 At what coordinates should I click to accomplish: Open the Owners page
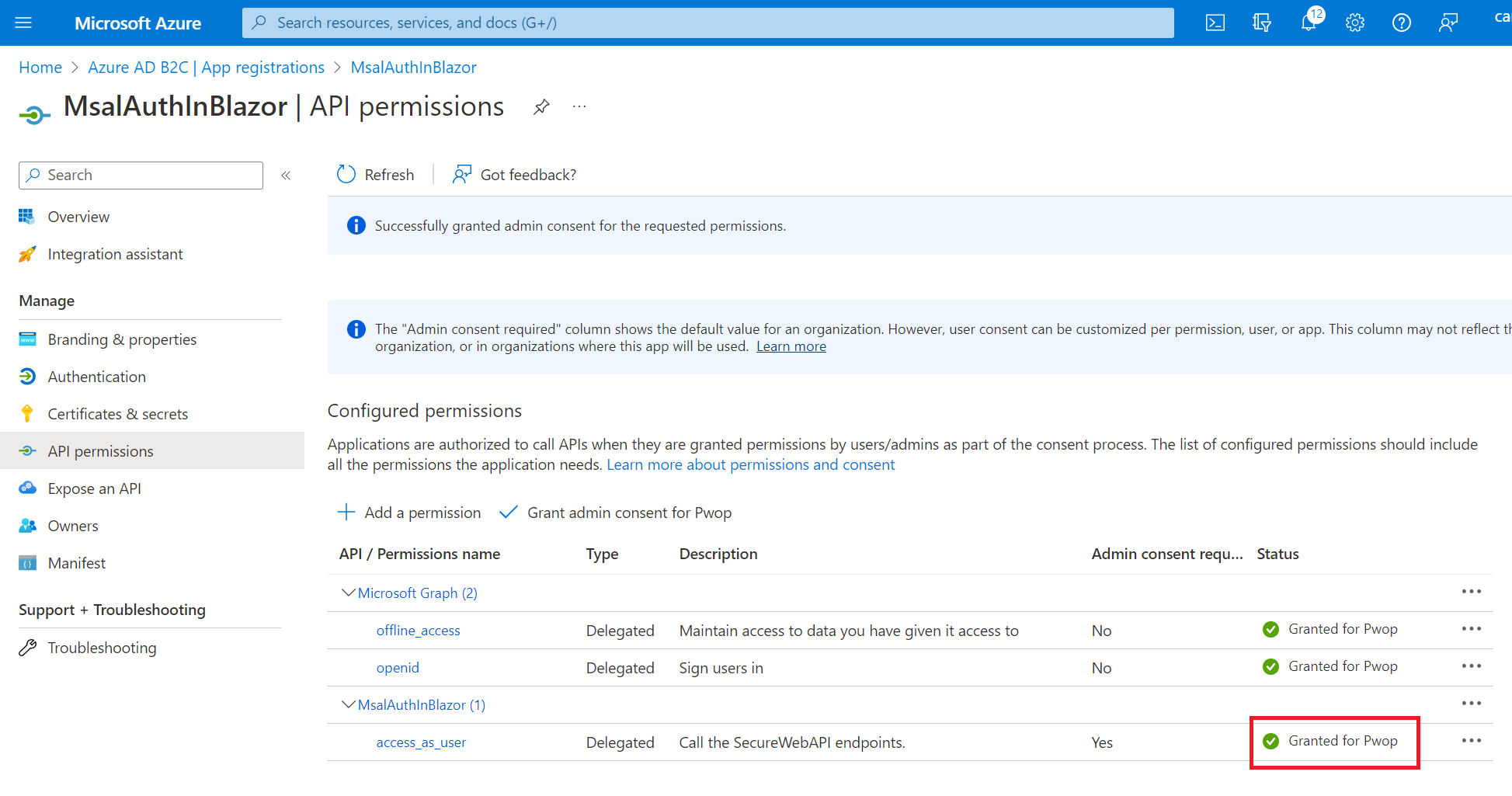click(x=73, y=526)
